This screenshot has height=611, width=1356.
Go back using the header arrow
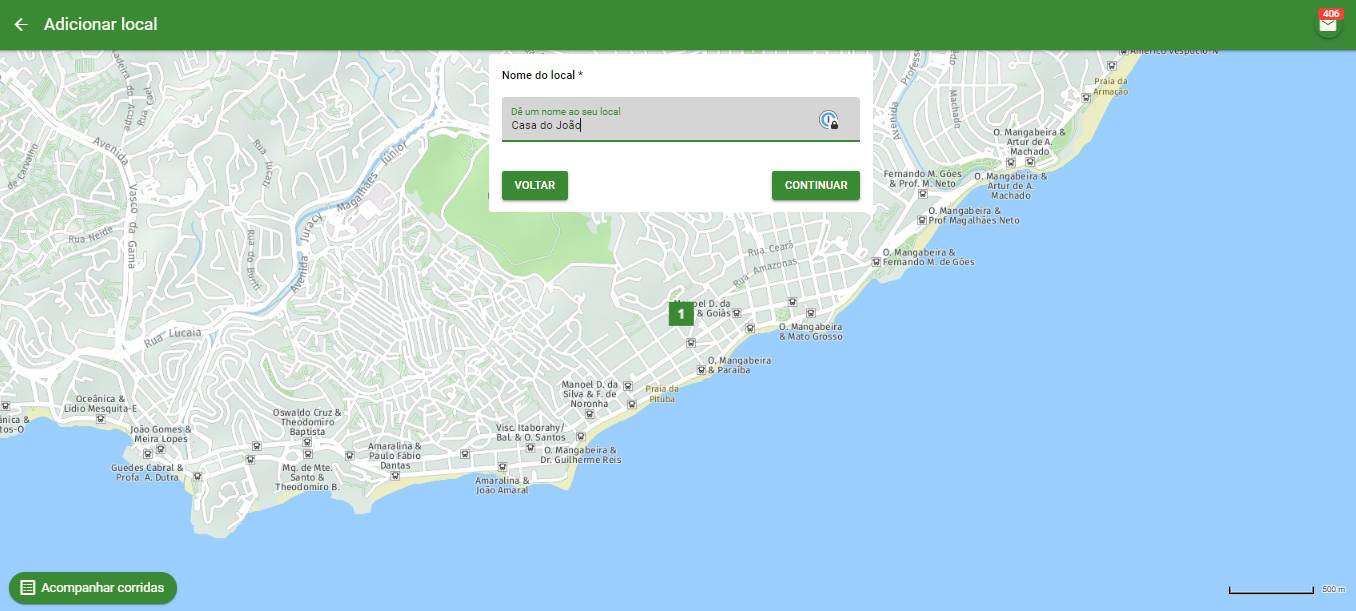pyautogui.click(x=20, y=24)
